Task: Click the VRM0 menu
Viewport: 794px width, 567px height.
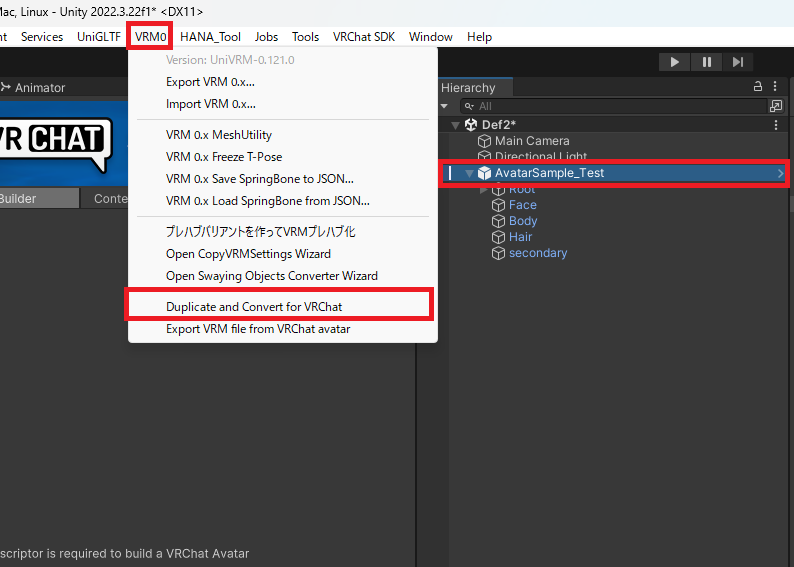Action: click(x=150, y=37)
